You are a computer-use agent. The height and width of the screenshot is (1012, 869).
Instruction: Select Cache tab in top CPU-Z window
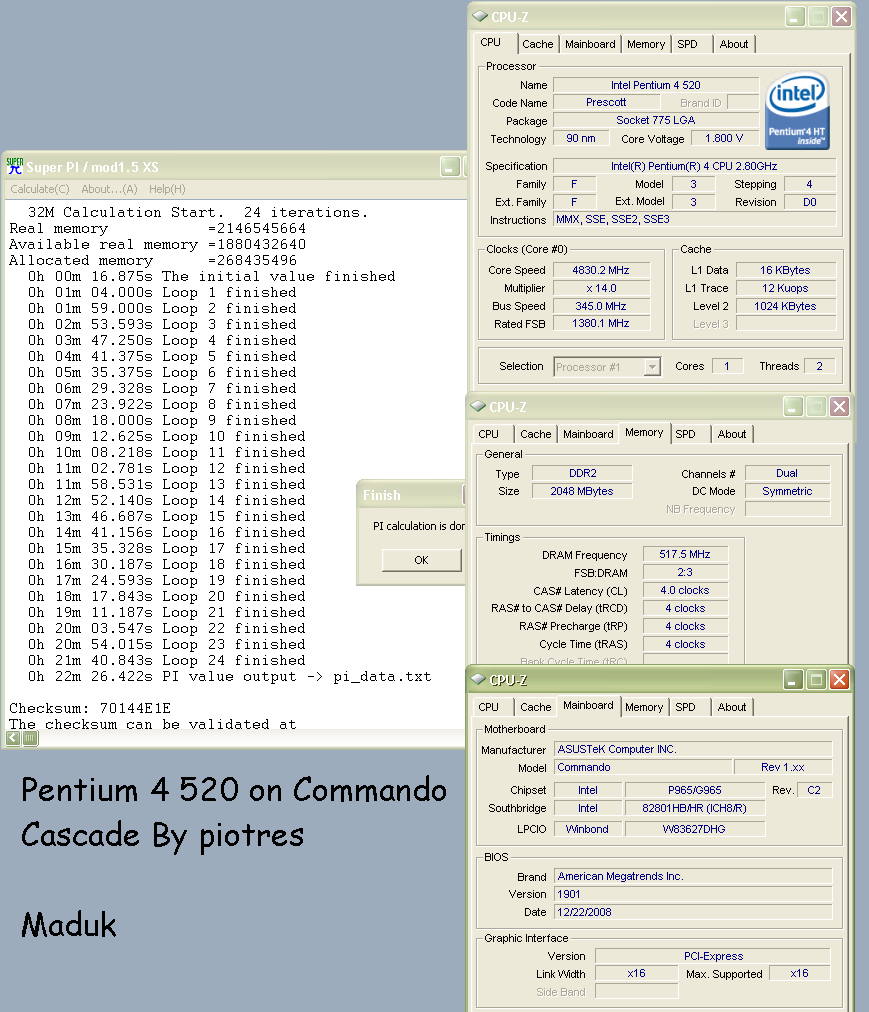coord(538,44)
